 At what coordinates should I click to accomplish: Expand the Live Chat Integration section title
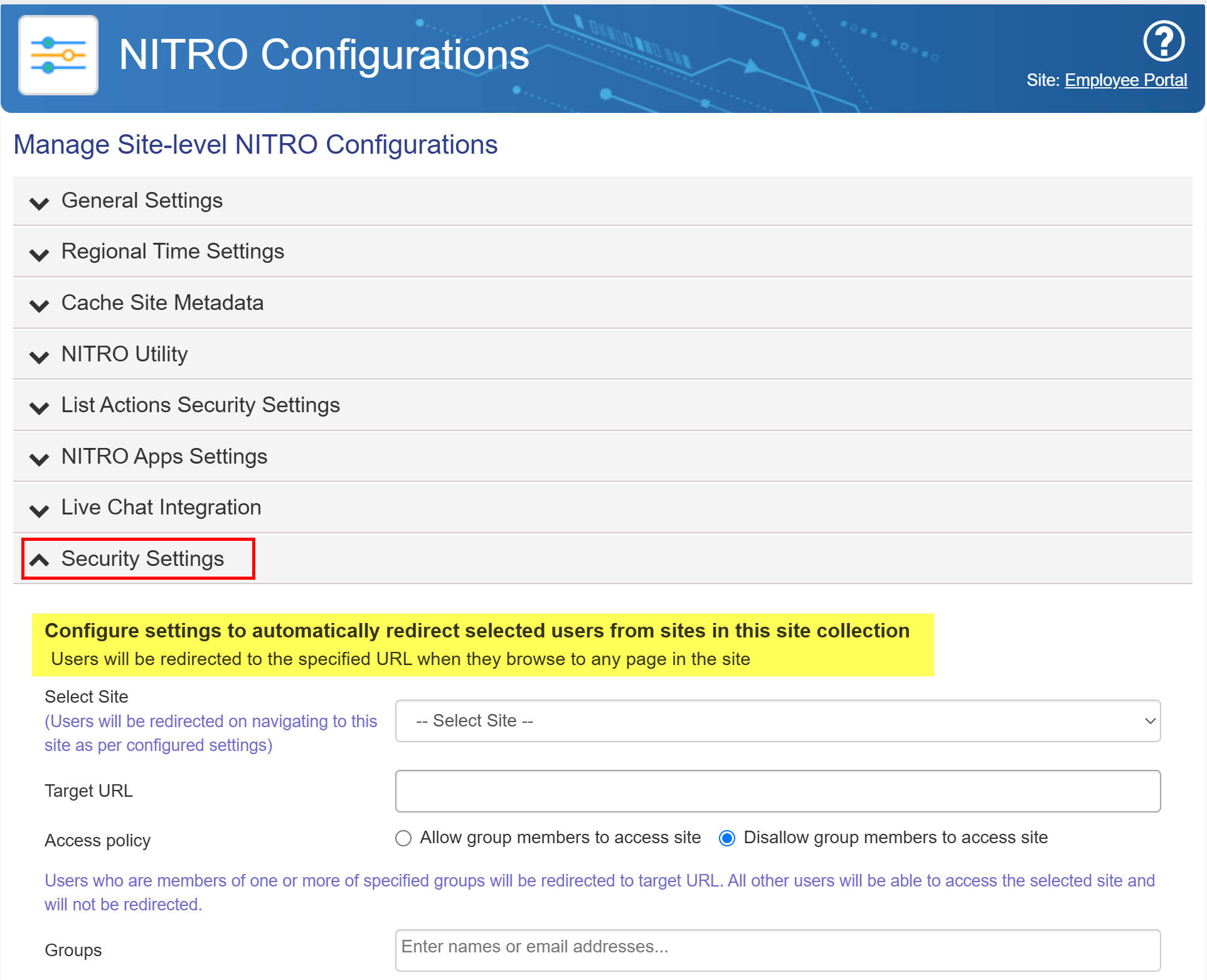pyautogui.click(x=161, y=508)
